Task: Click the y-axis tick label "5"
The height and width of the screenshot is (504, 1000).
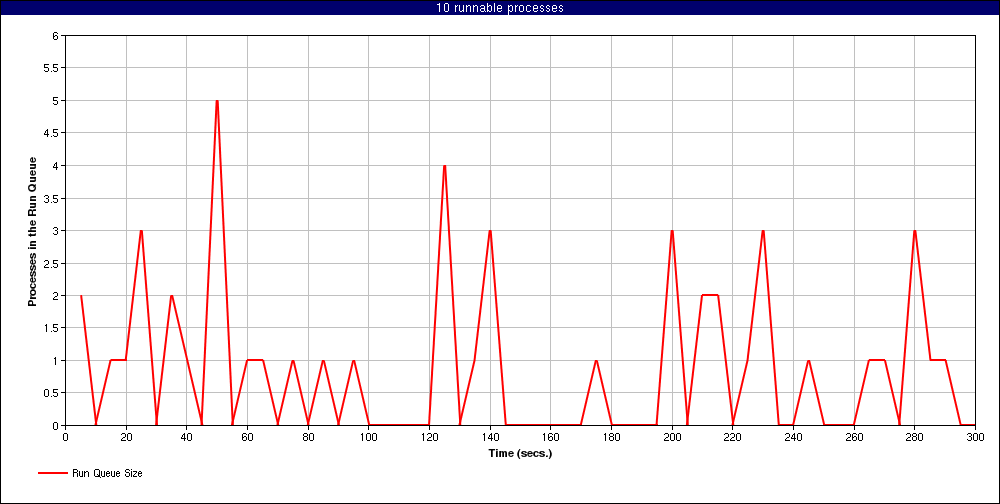Action: [x=56, y=101]
